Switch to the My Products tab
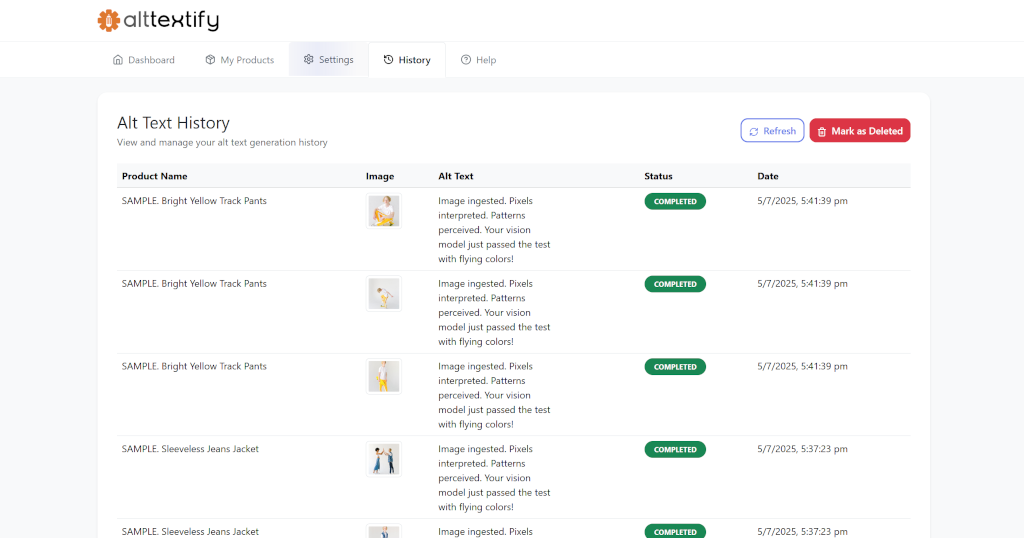The image size is (1024, 538). tap(240, 59)
